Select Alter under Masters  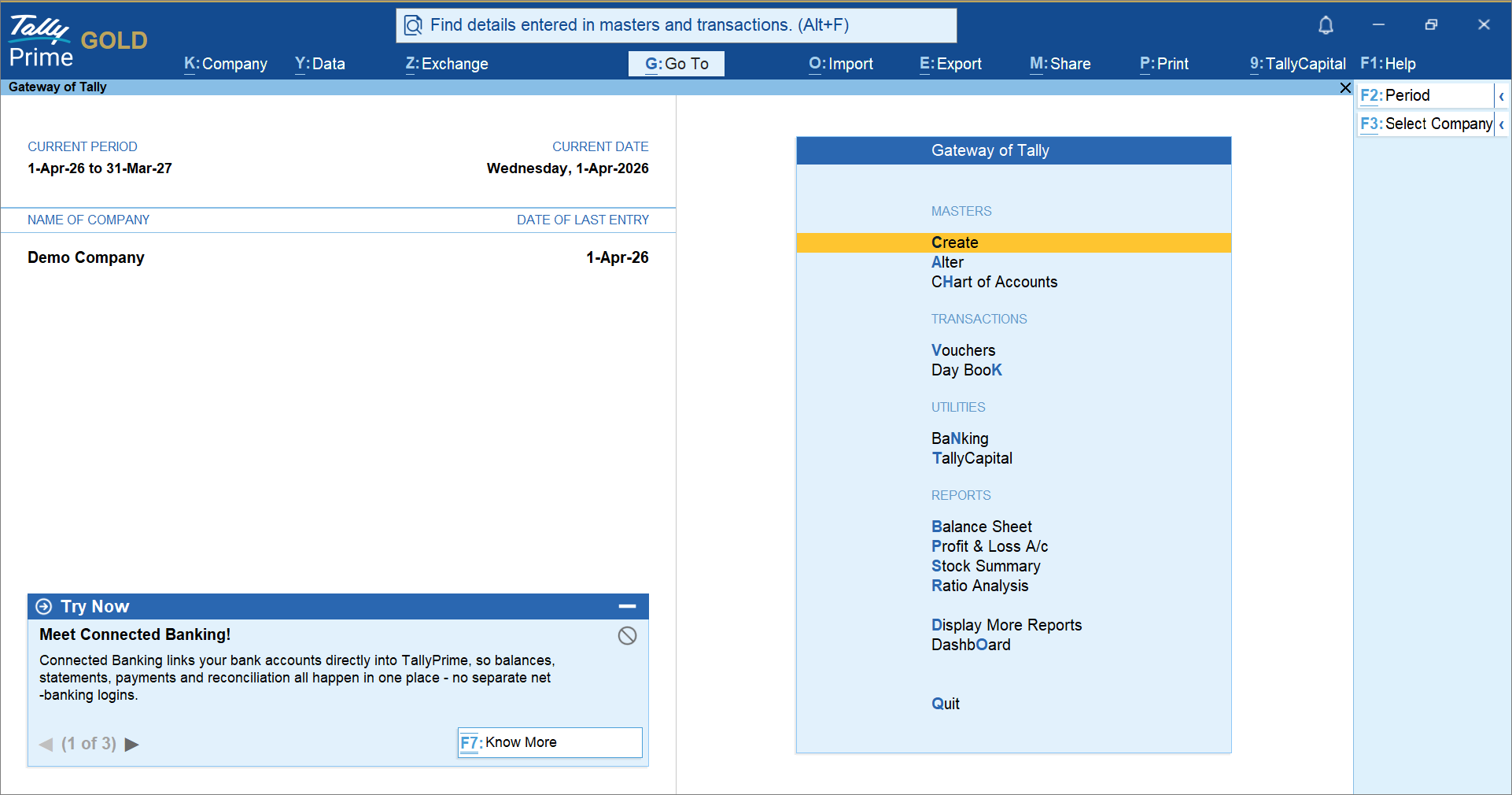[947, 262]
